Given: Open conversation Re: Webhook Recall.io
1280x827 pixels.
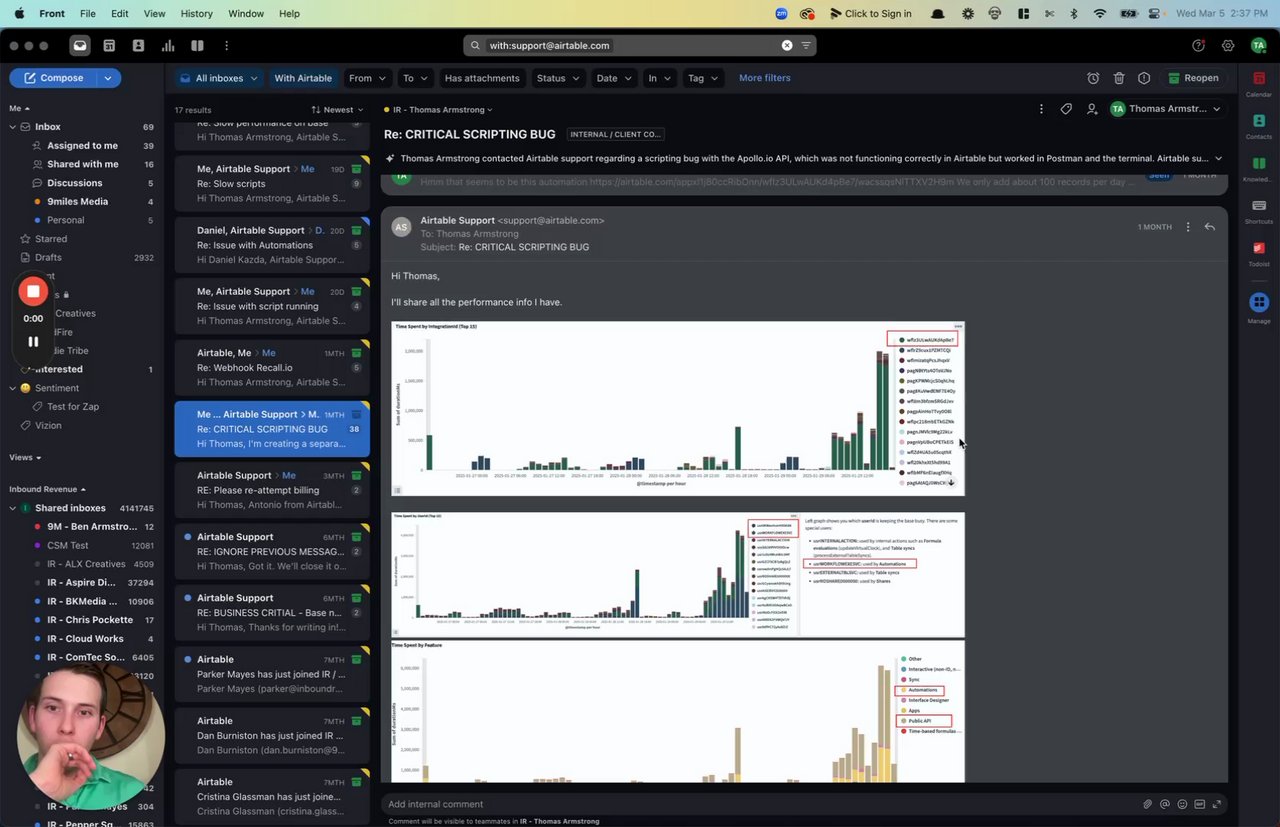Looking at the screenshot, I should 272,367.
